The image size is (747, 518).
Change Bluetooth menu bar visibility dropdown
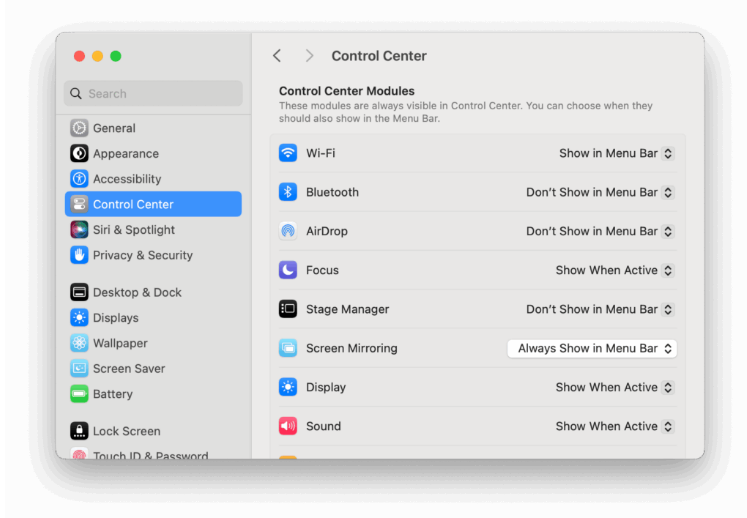click(600, 192)
